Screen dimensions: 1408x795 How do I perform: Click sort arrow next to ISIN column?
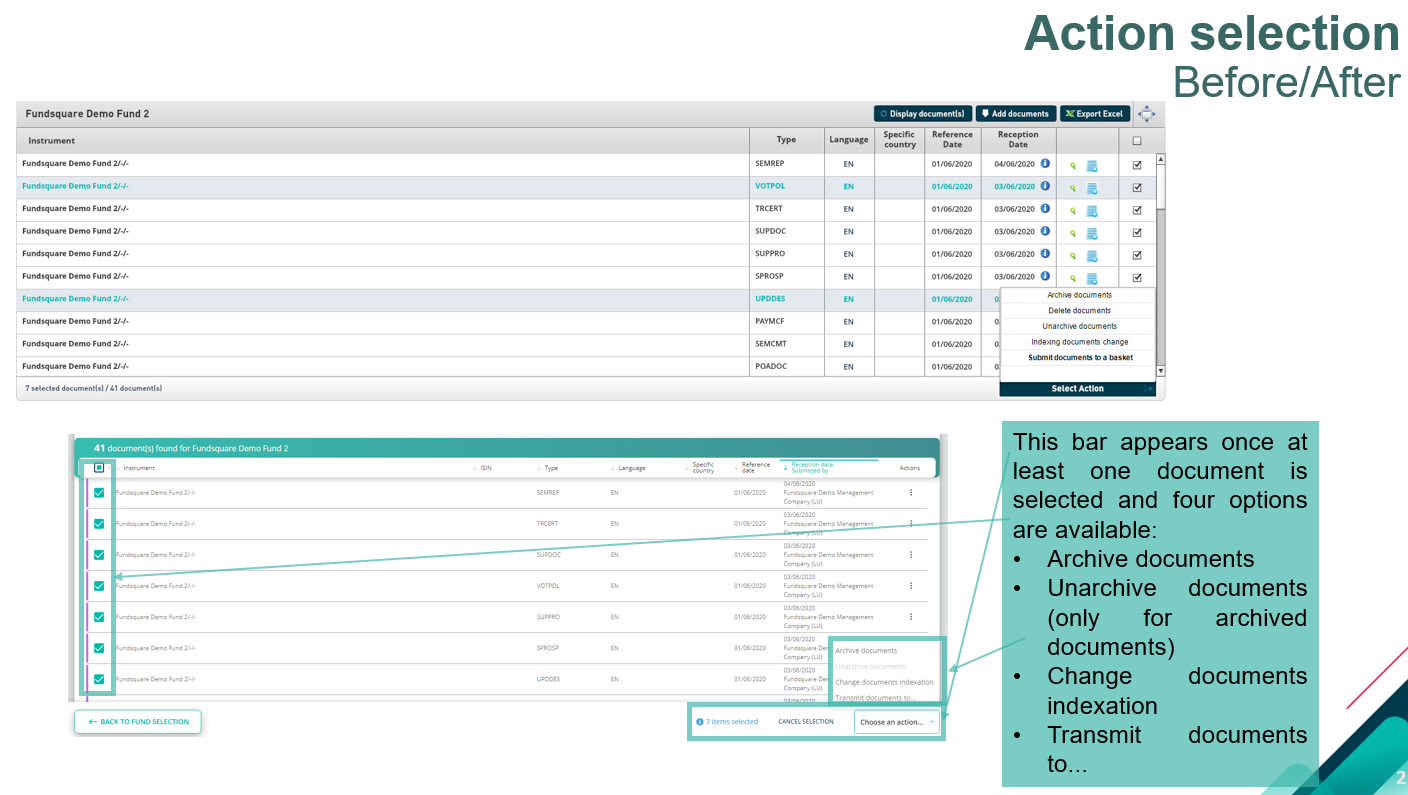(x=474, y=468)
